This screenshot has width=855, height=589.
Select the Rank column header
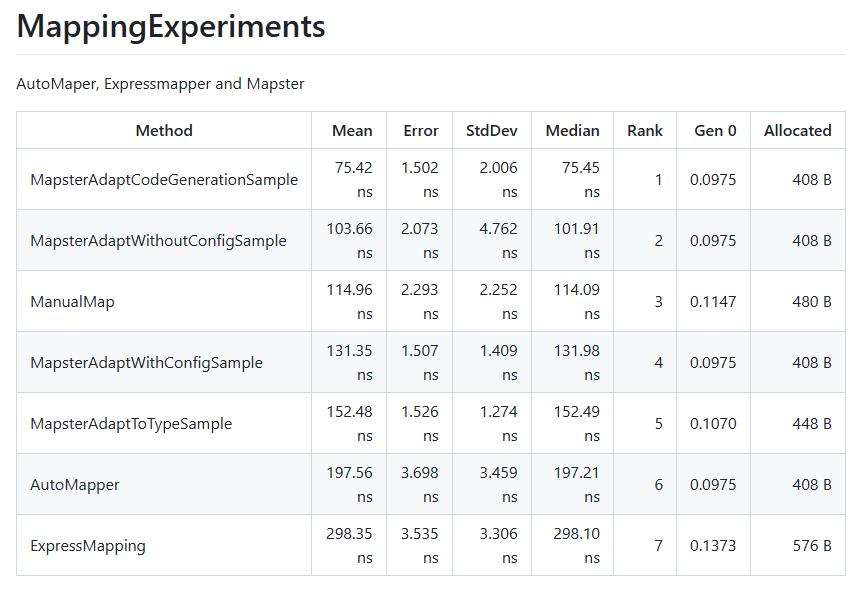pos(644,131)
